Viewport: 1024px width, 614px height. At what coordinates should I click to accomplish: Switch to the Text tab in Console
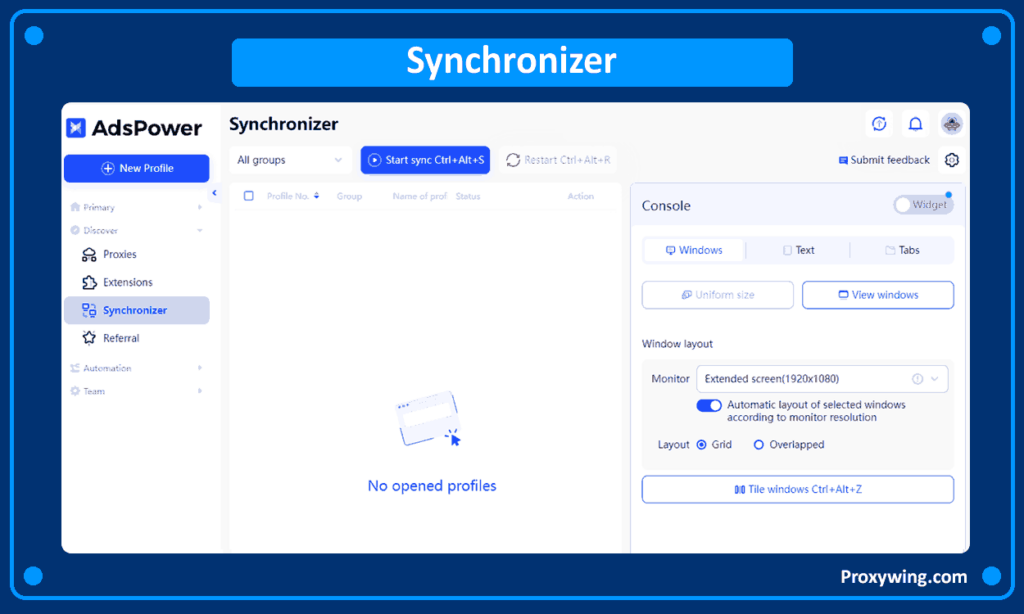click(x=798, y=250)
